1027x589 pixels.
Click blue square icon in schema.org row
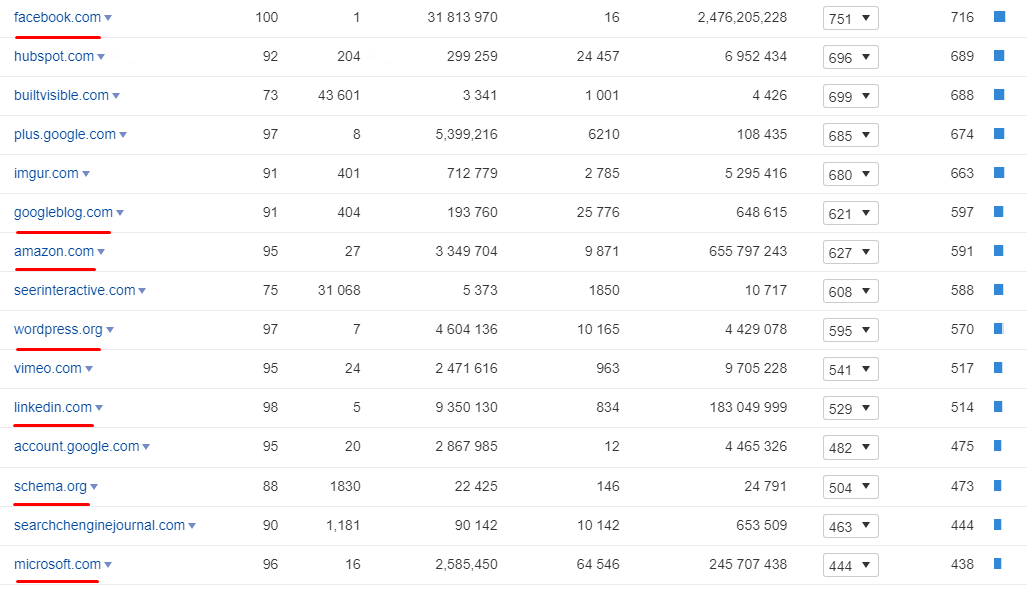tap(998, 486)
